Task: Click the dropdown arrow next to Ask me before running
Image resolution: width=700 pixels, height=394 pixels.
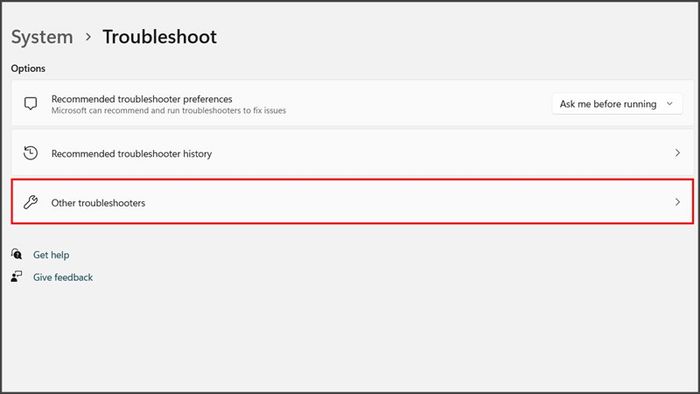Action: tap(669, 104)
